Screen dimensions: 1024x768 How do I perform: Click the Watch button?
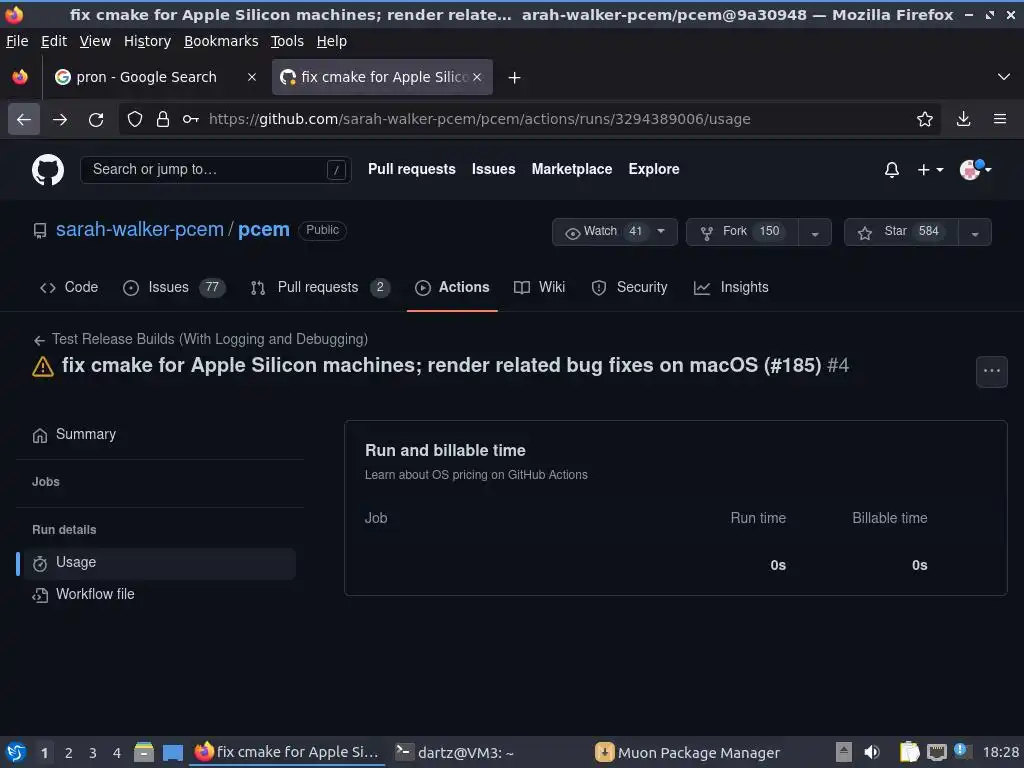pyautogui.click(x=615, y=232)
